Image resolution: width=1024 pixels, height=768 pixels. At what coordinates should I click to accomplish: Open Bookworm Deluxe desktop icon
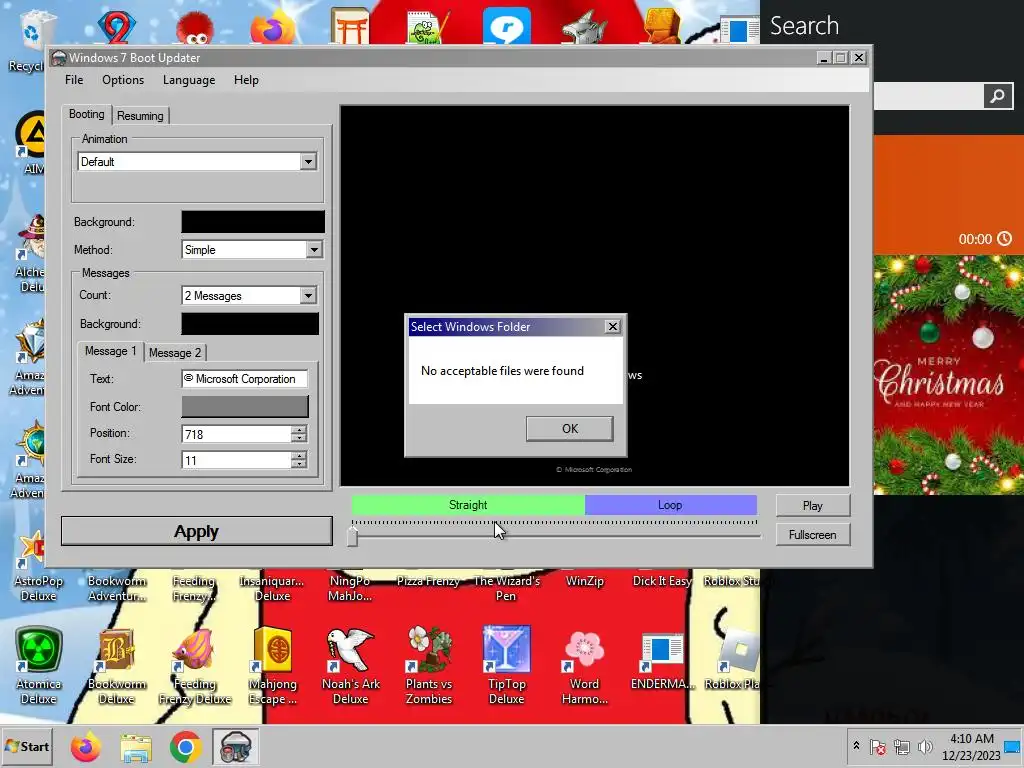click(x=116, y=665)
